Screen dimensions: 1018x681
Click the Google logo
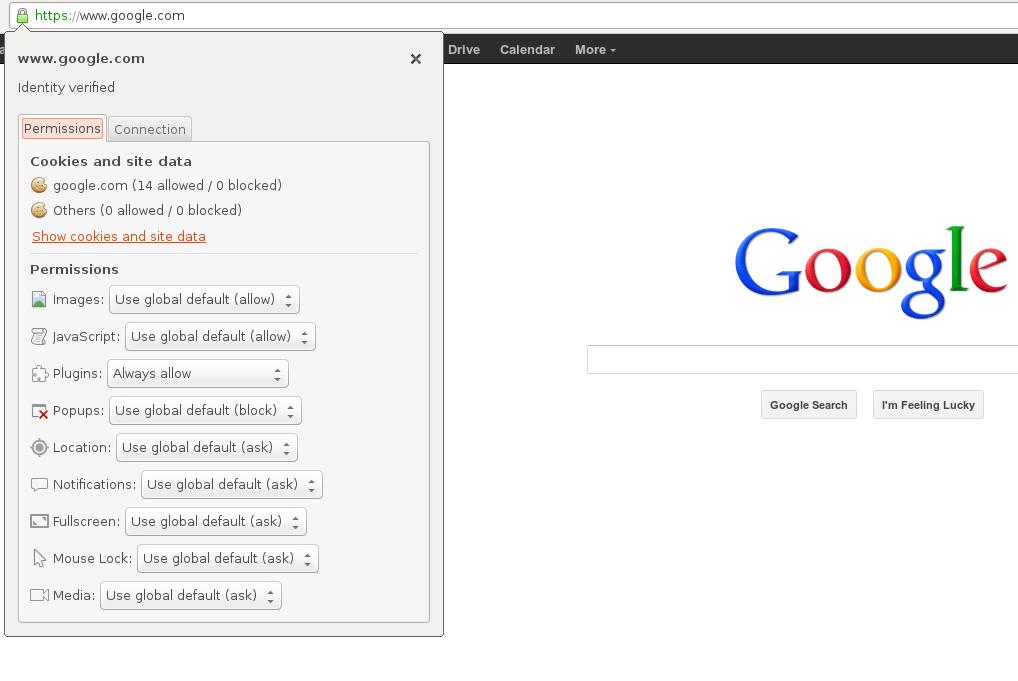click(871, 271)
